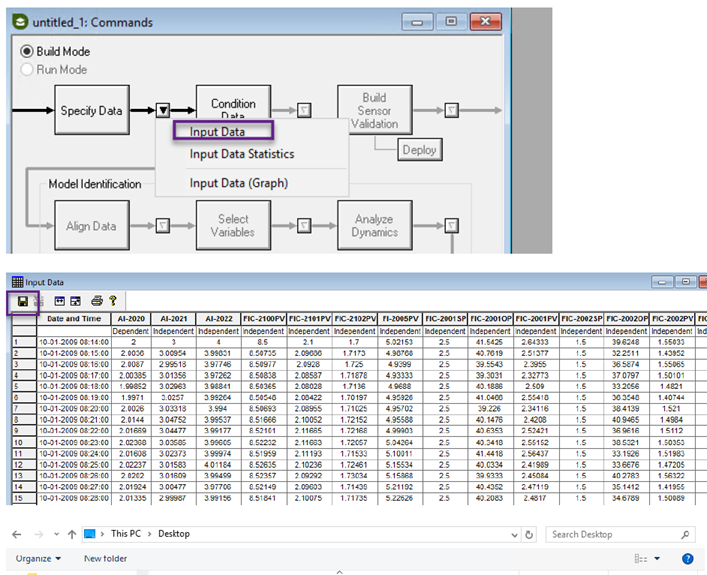Choose Input Data Statistics menu entry
This screenshot has height=575, width=707.
[x=242, y=154]
